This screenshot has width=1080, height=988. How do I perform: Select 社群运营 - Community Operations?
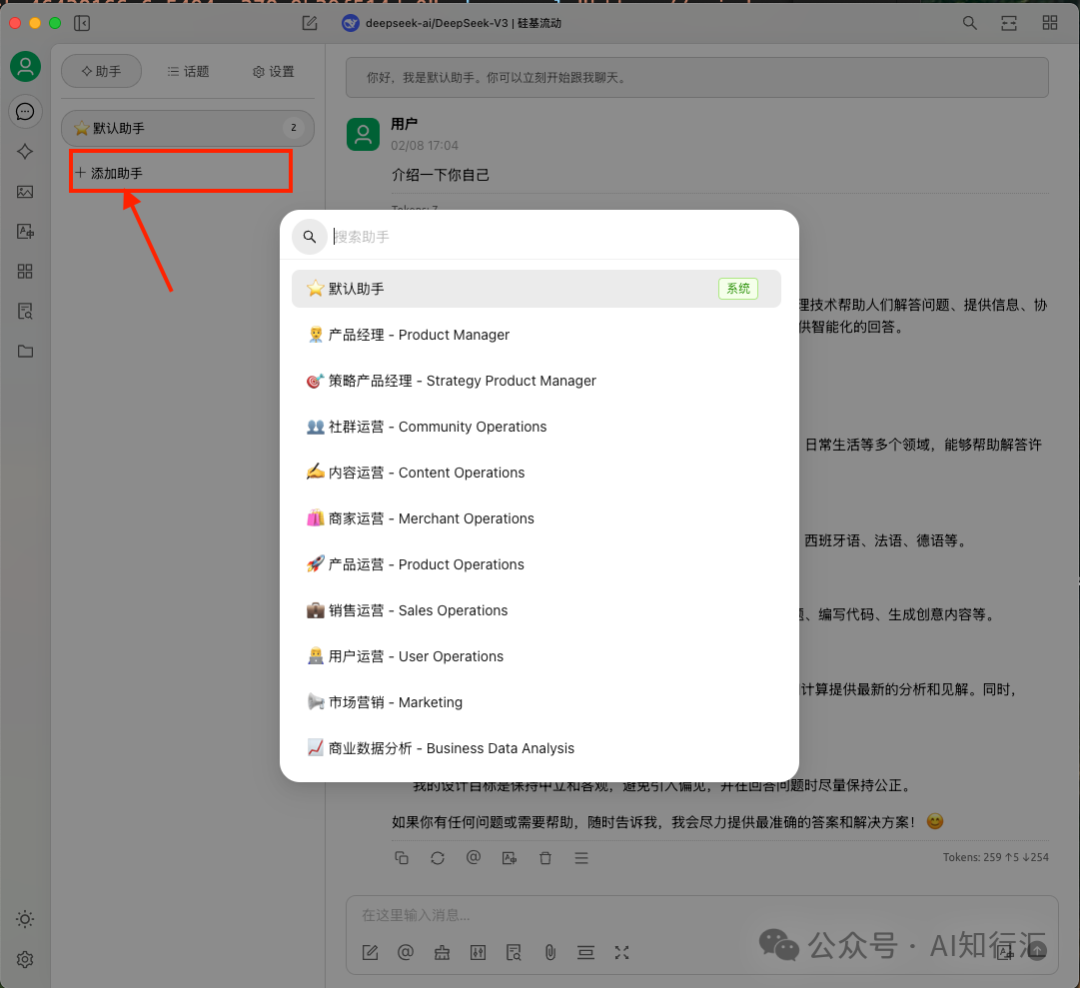537,426
